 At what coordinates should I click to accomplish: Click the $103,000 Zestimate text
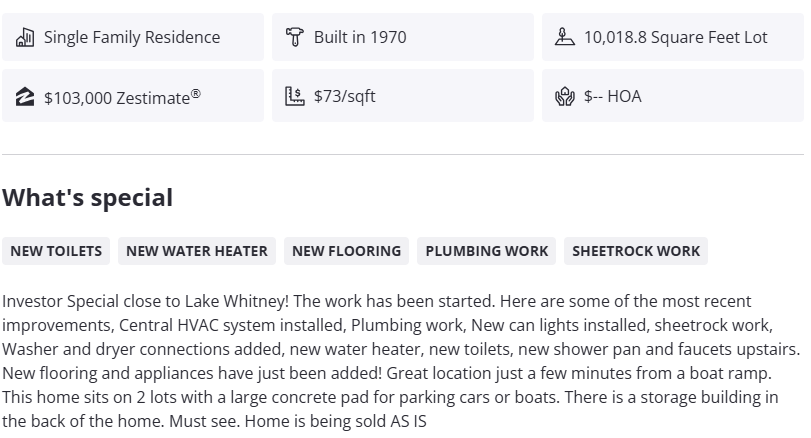click(122, 97)
